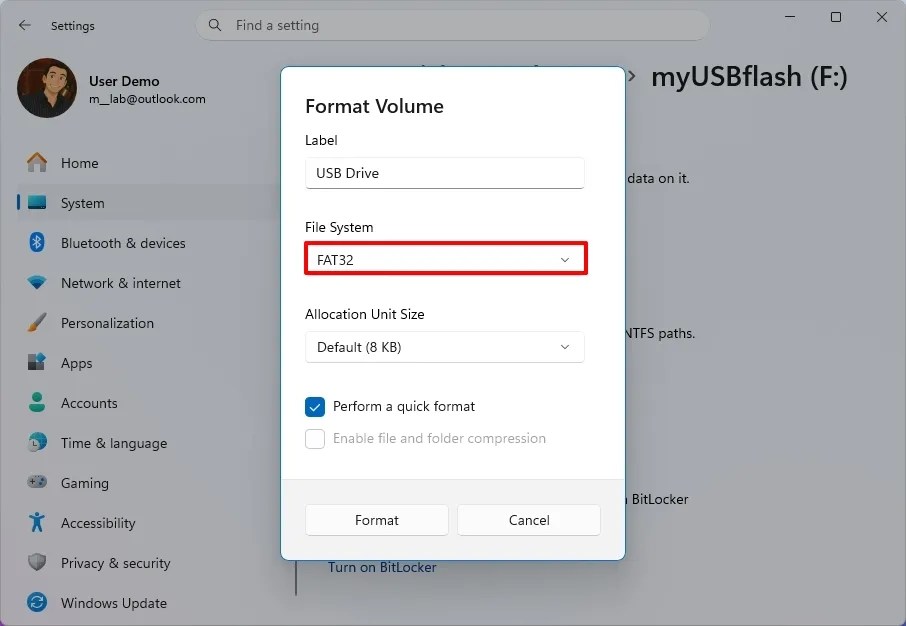Click the Bluetooth icon in sidebar
906x626 pixels.
(37, 243)
